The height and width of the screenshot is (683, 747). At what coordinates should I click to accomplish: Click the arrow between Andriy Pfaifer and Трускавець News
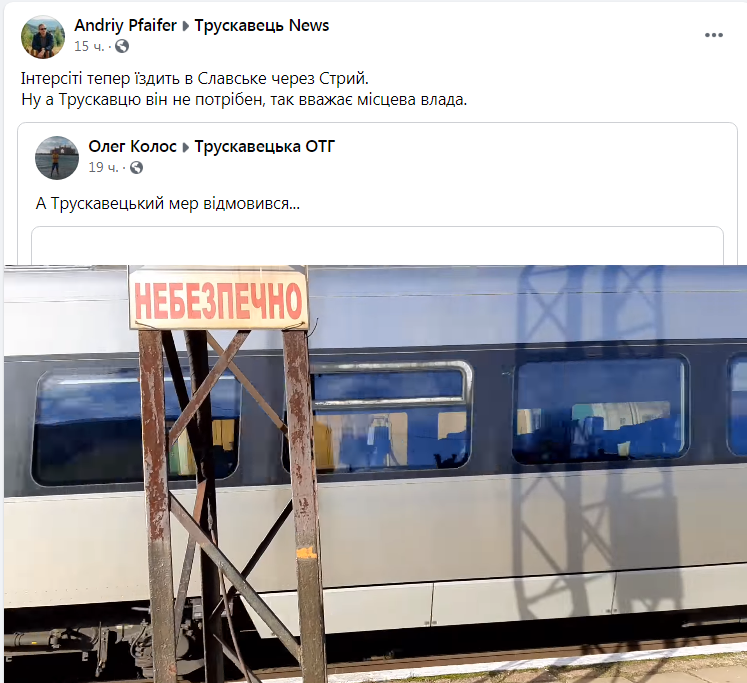coord(186,26)
